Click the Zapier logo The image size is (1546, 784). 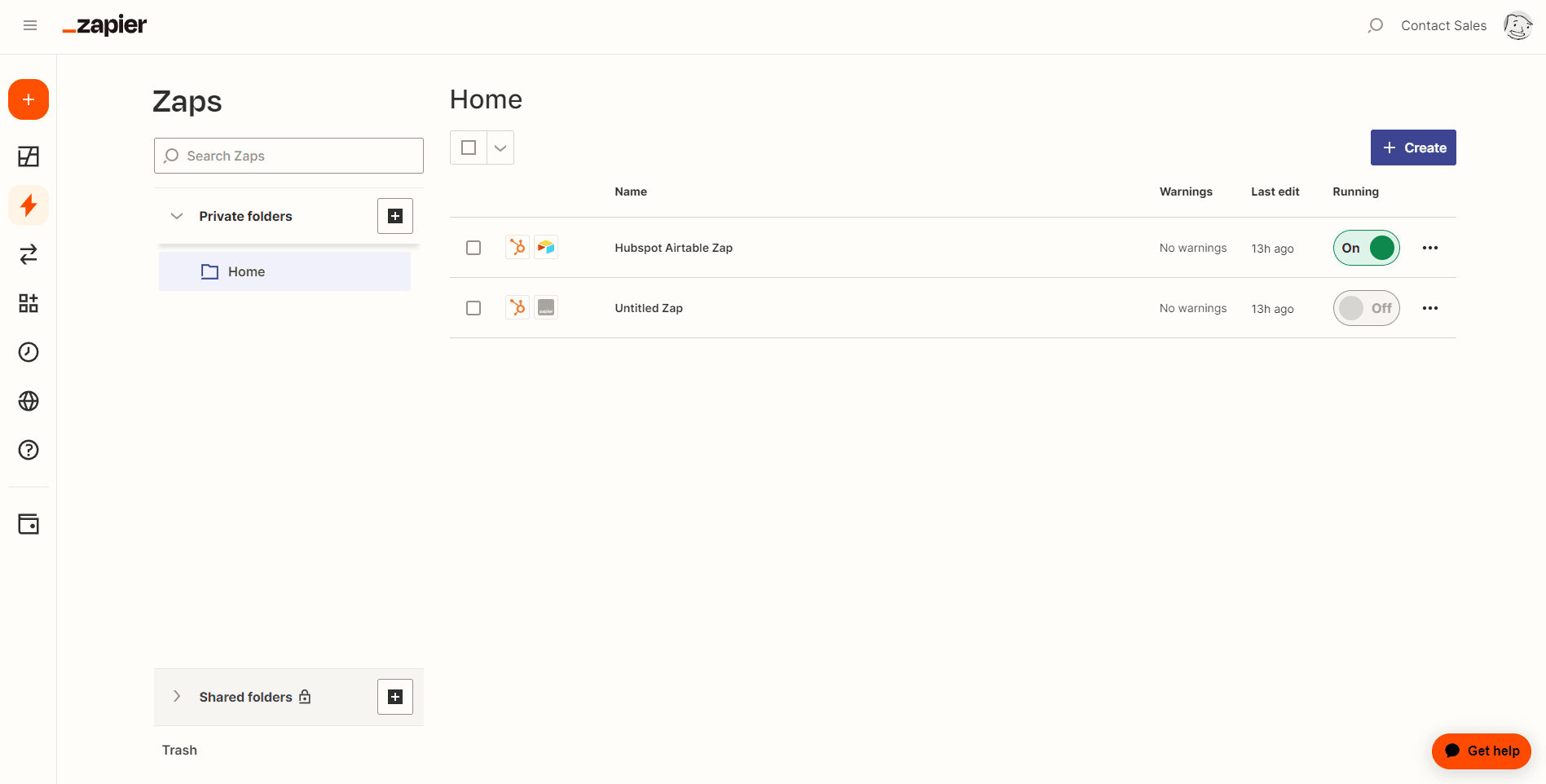point(104,26)
